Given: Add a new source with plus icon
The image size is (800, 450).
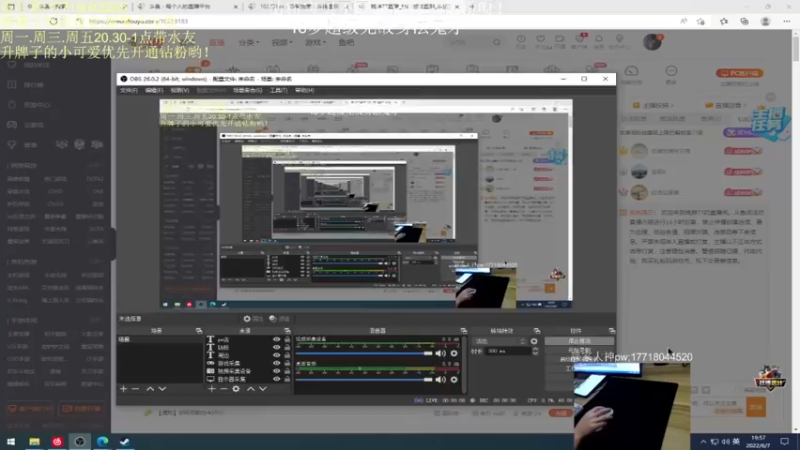Looking at the screenshot, I should [x=212, y=389].
